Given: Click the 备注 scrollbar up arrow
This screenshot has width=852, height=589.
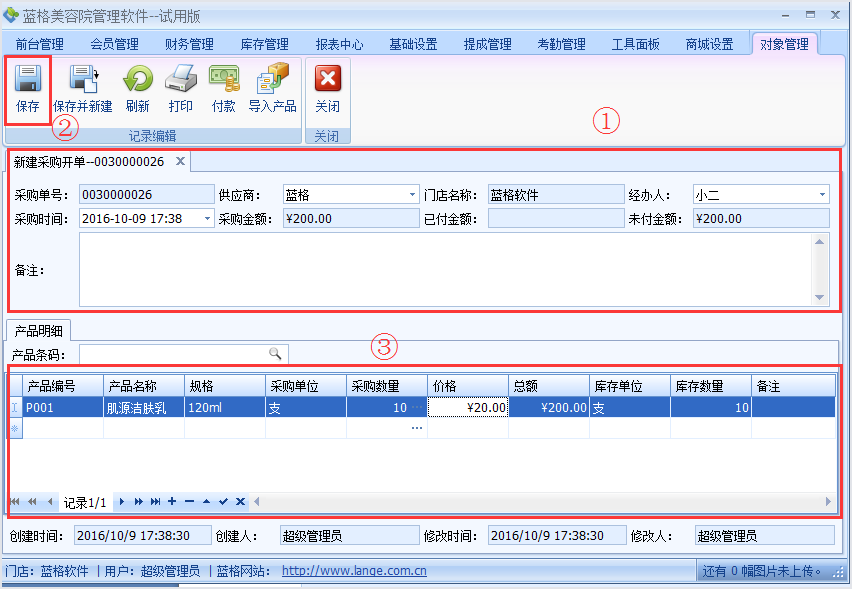Looking at the screenshot, I should pos(819,242).
